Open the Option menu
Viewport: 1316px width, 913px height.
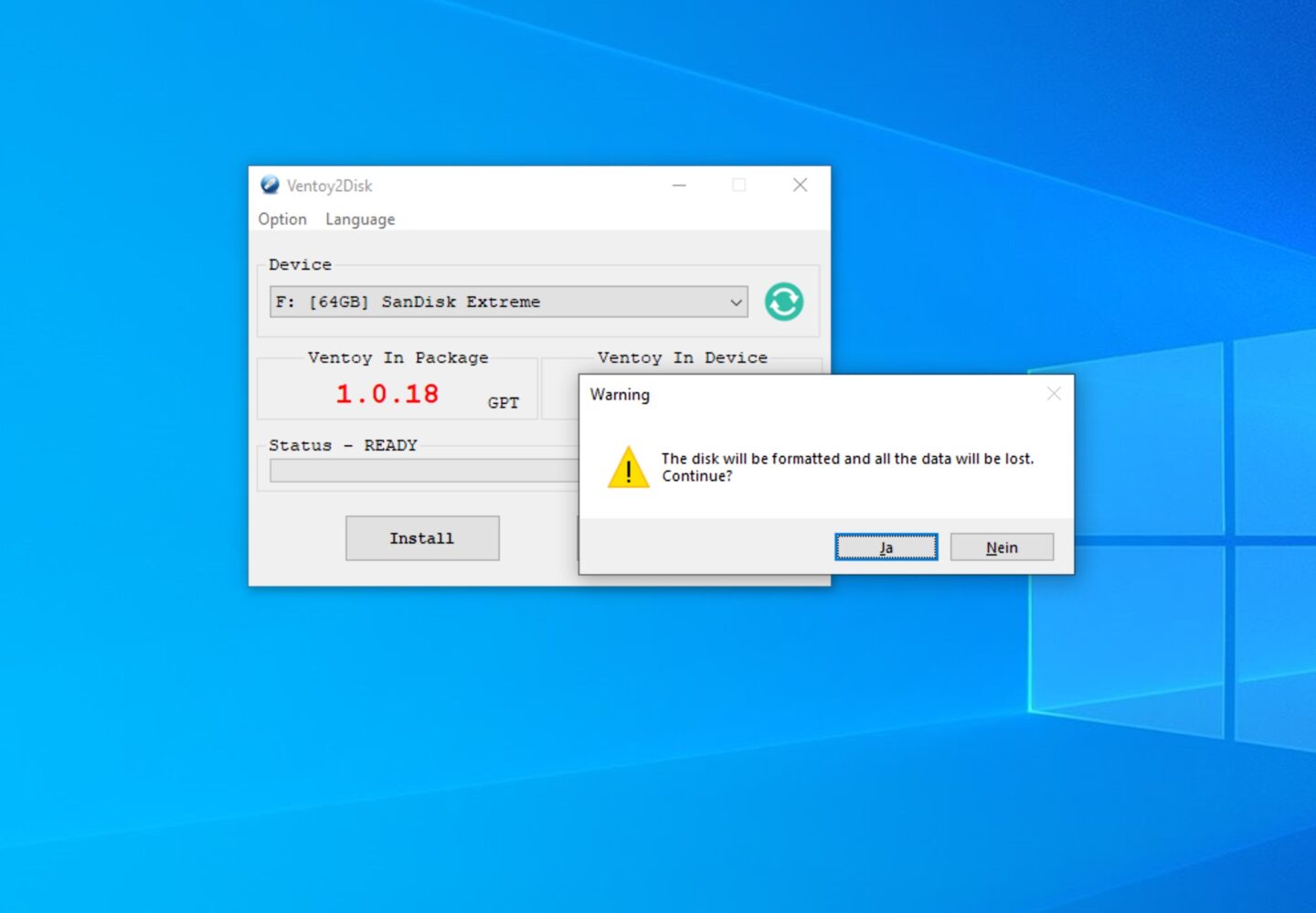point(282,219)
